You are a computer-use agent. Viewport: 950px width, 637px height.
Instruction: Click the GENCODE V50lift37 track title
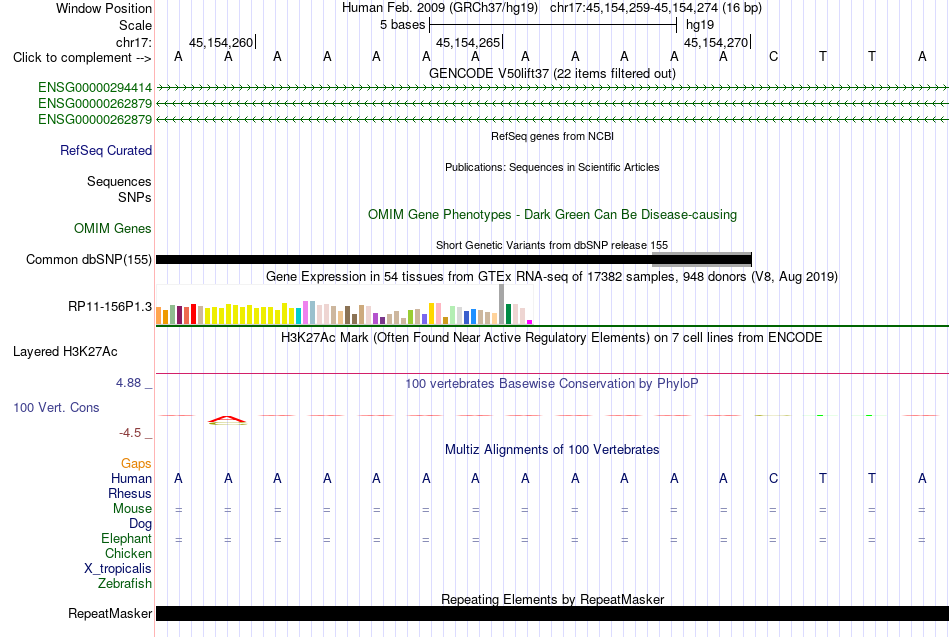point(552,73)
